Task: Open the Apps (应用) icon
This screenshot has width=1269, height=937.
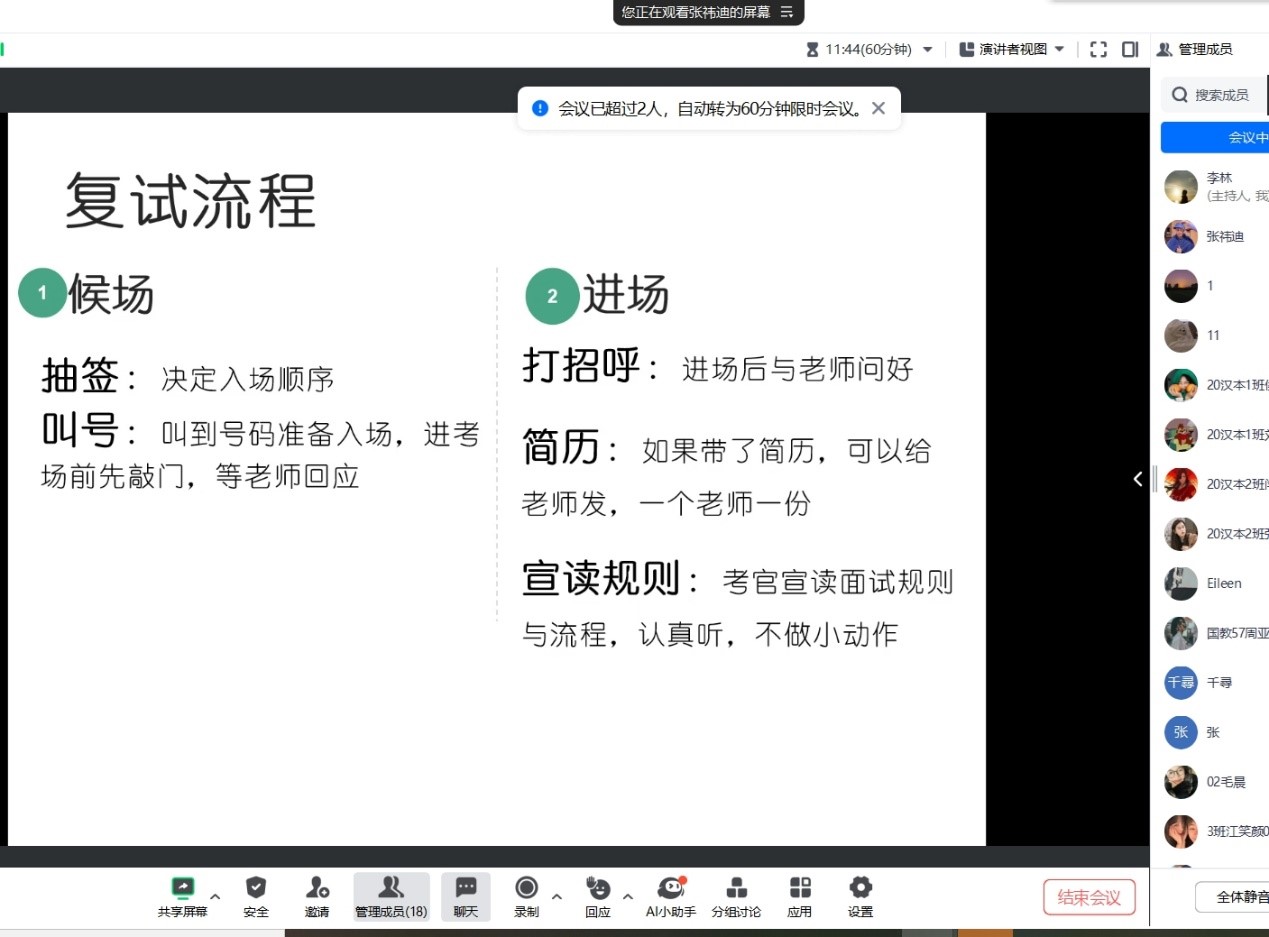Action: [800, 888]
